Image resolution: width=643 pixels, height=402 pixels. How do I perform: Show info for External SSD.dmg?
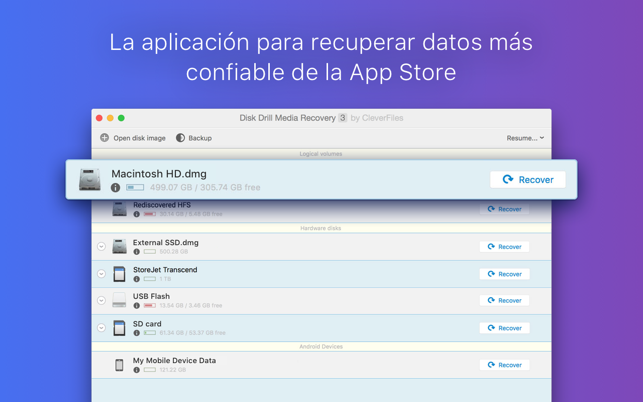pos(137,252)
